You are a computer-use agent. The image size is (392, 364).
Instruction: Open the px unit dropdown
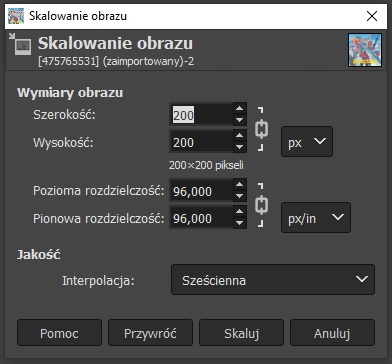pyautogui.click(x=307, y=142)
